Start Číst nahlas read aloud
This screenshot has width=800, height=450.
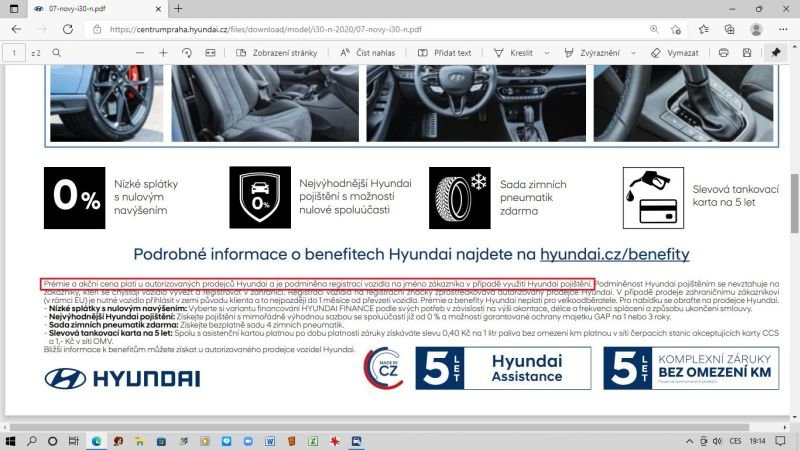click(367, 53)
